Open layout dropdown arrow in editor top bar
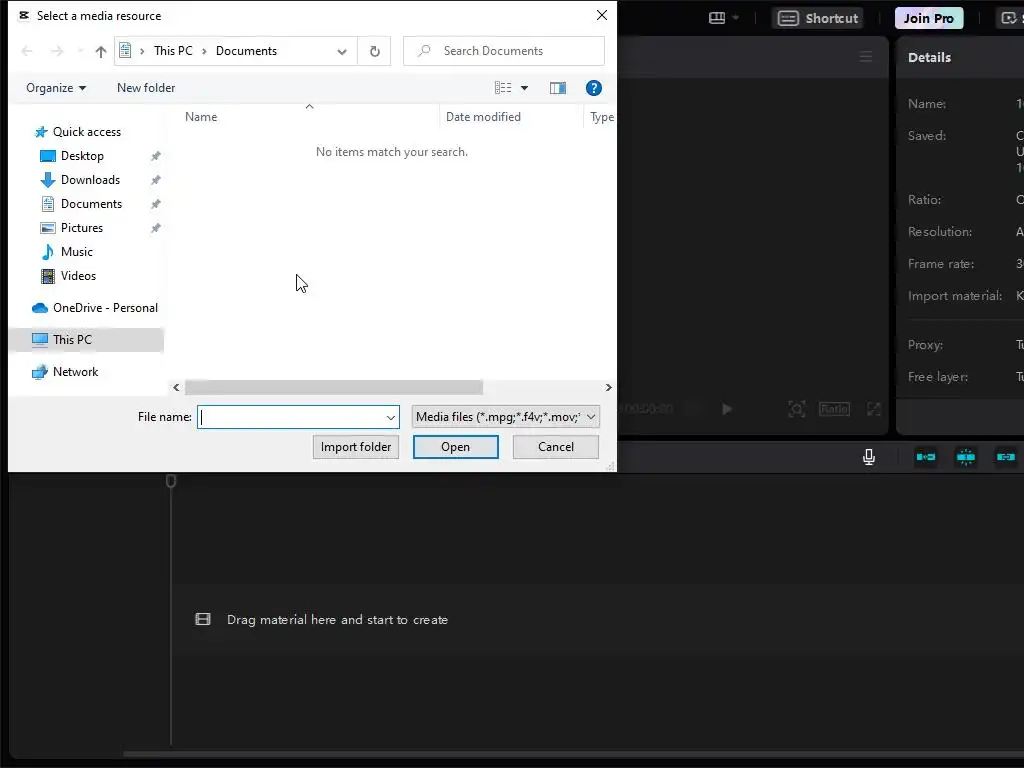Image resolution: width=1024 pixels, height=768 pixels. coord(736,18)
